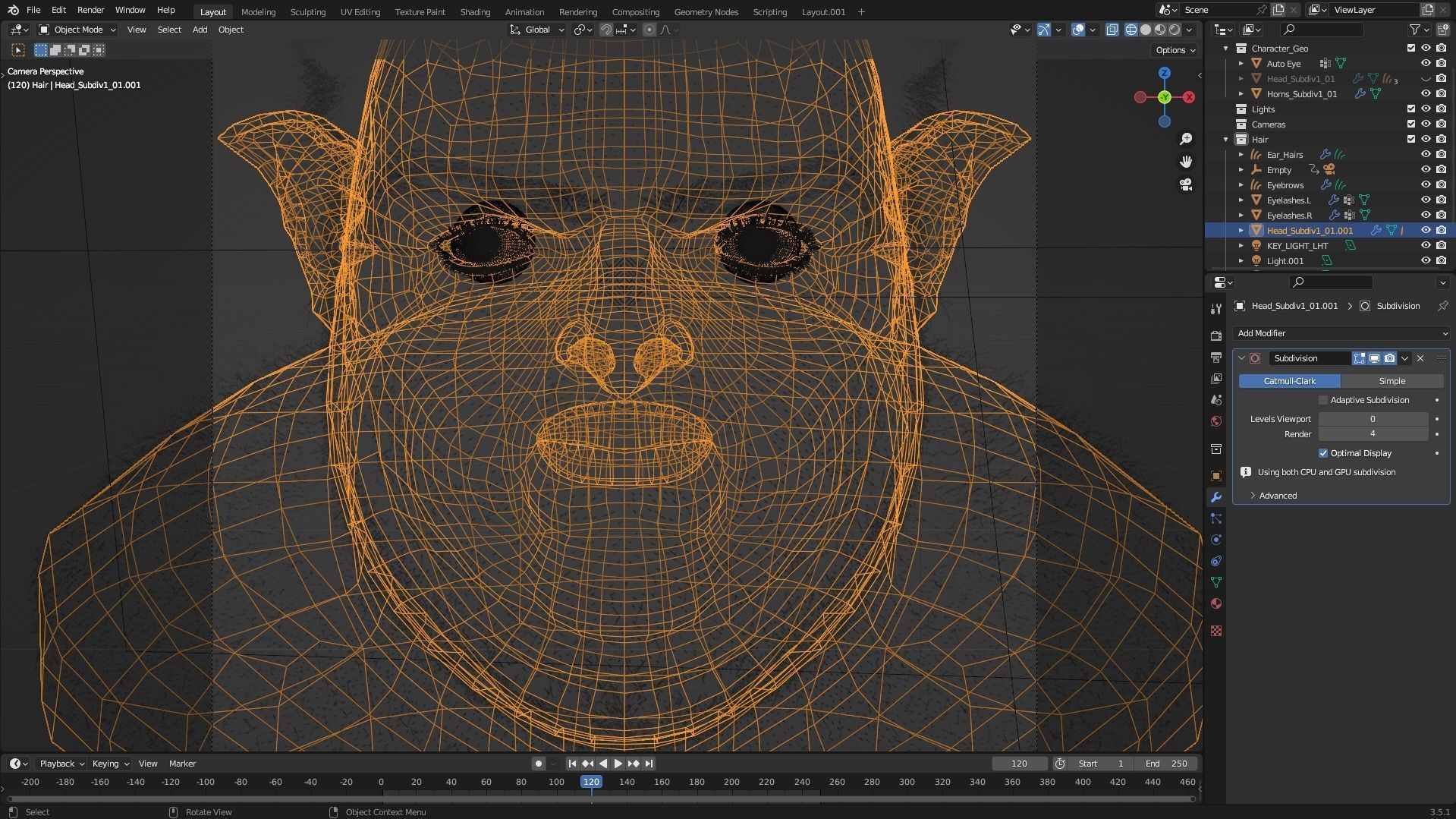Collapse the Character_Geo collection
The width and height of the screenshot is (1456, 819).
click(x=1226, y=49)
